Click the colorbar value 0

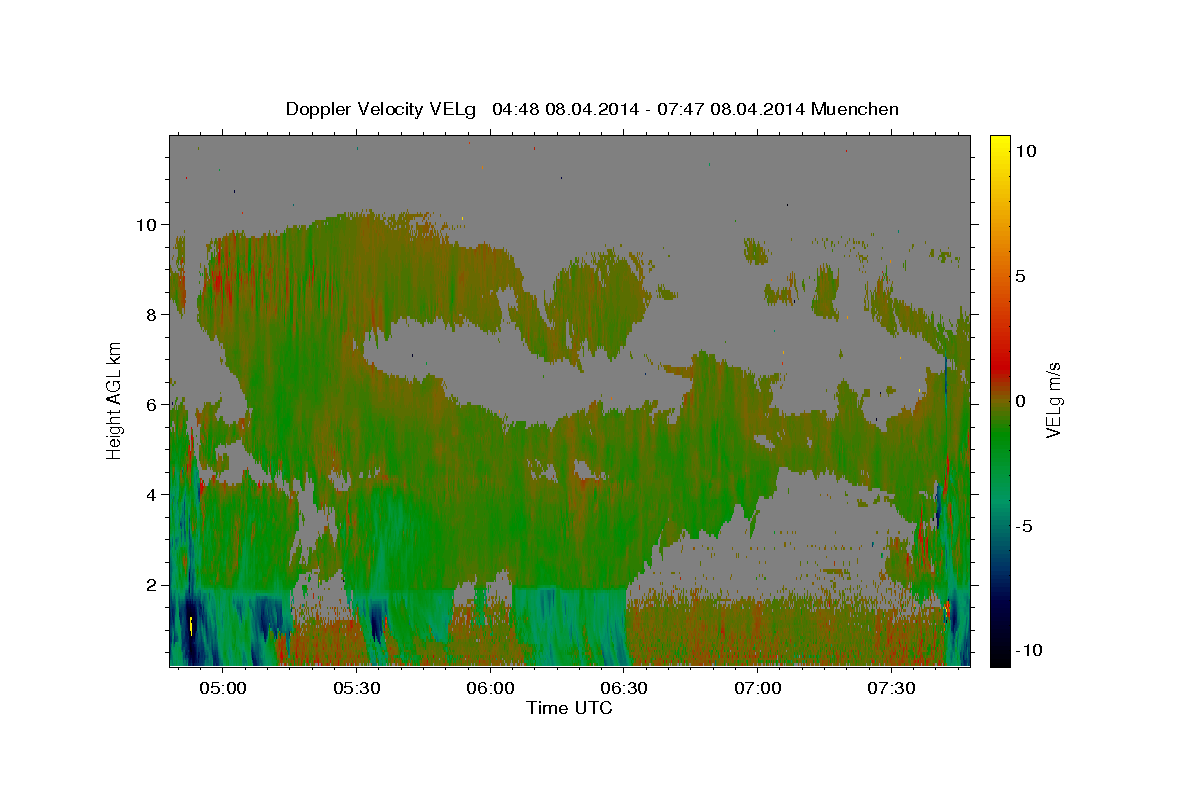[1021, 401]
